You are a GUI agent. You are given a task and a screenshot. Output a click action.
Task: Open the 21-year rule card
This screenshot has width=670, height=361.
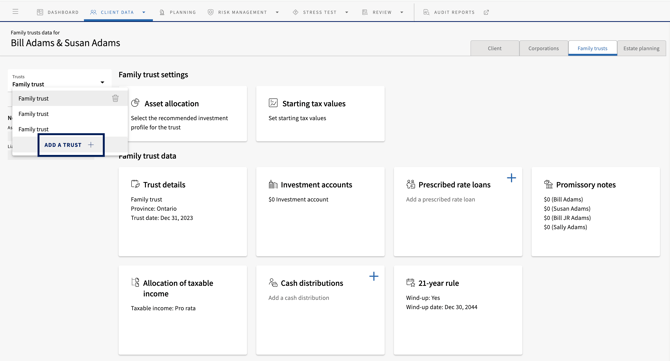pyautogui.click(x=458, y=310)
